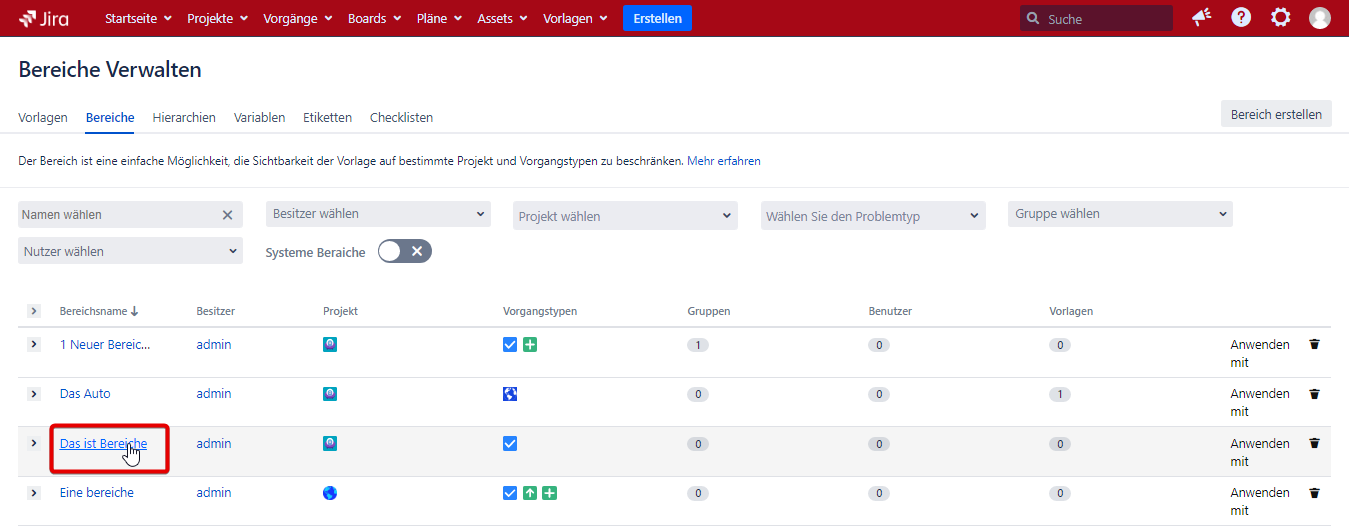Open the 'Gruppe wählen' dropdown

[x=1119, y=214]
